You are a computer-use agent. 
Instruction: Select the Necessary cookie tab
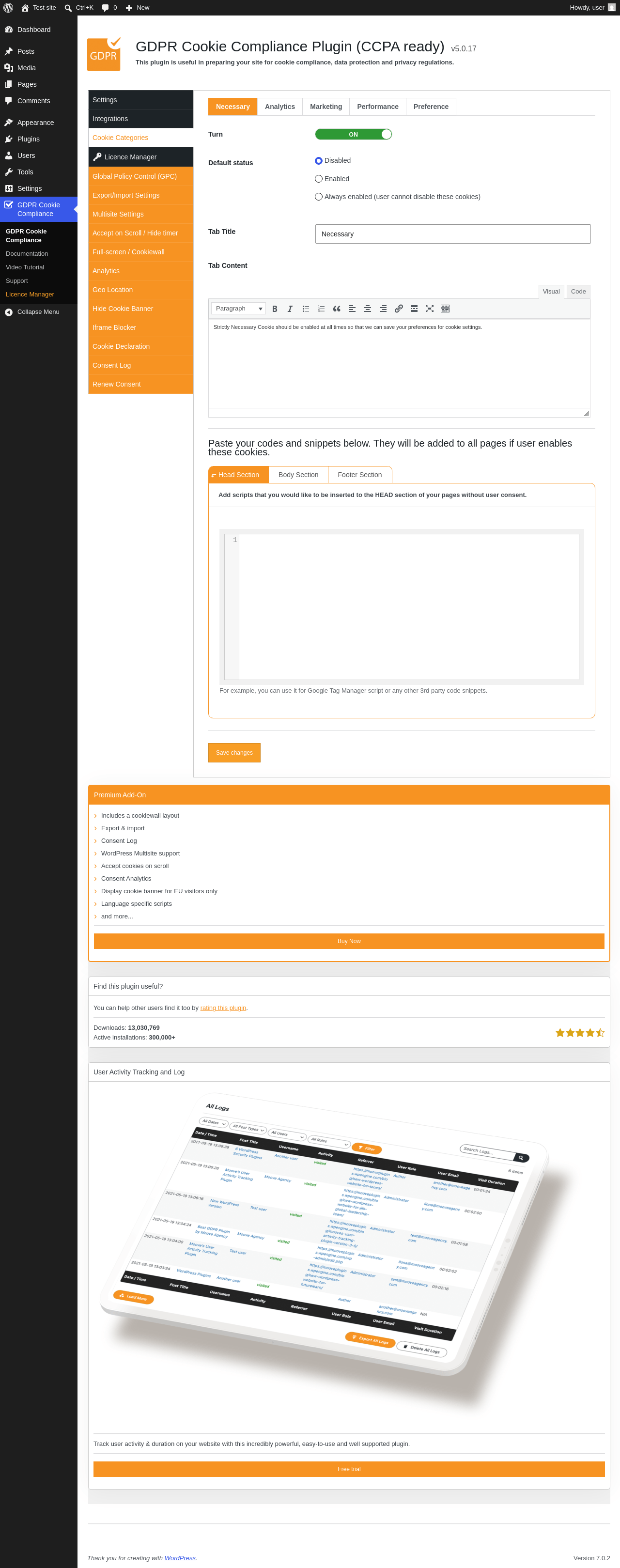click(233, 107)
